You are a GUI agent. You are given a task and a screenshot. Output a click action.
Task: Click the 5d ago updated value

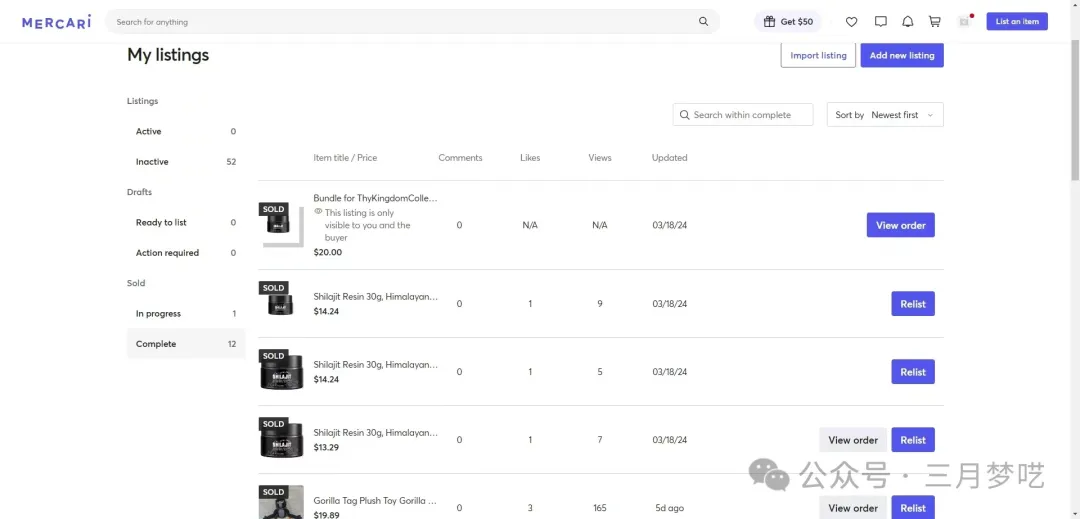[669, 508]
